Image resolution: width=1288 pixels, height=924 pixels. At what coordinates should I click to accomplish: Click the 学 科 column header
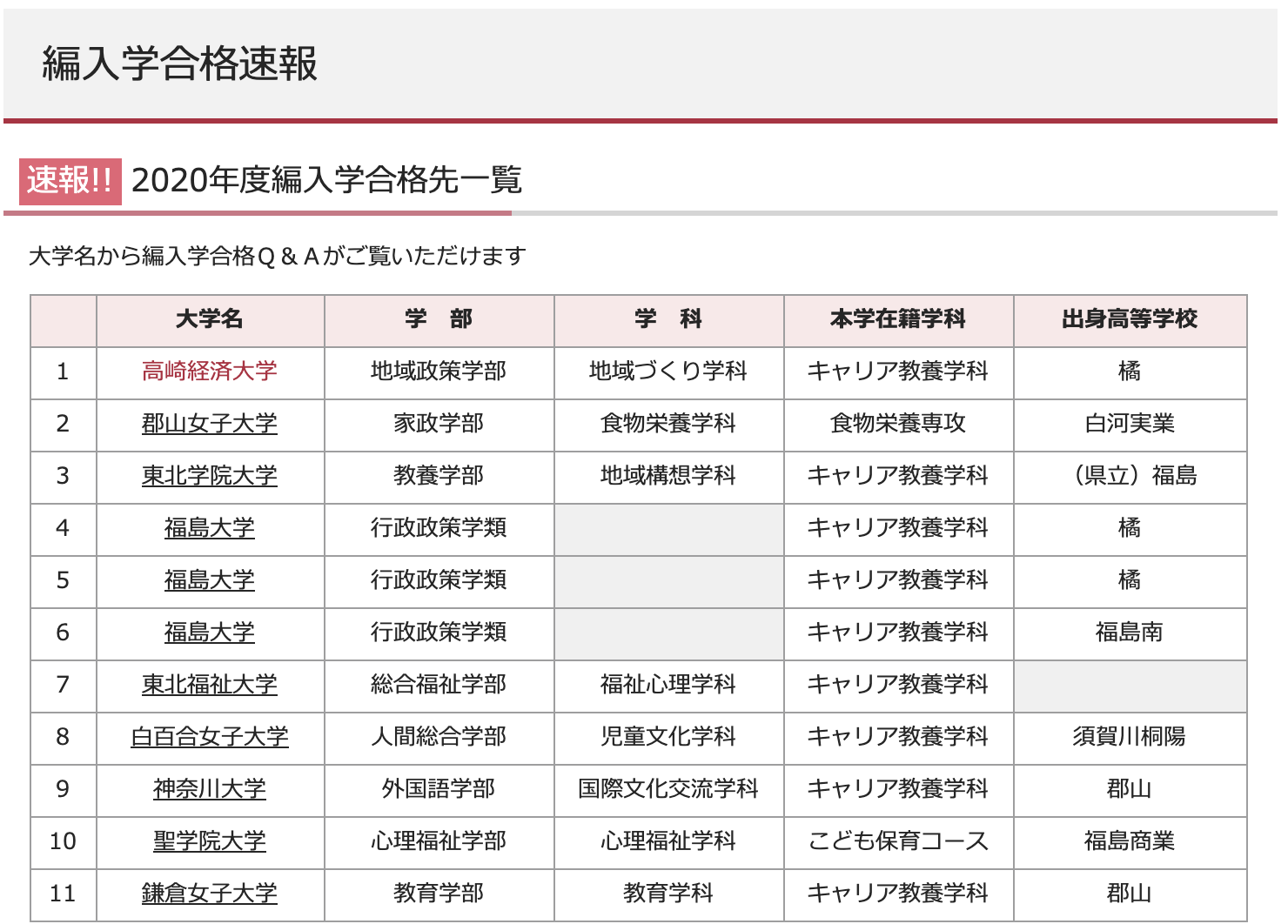pyautogui.click(x=668, y=319)
